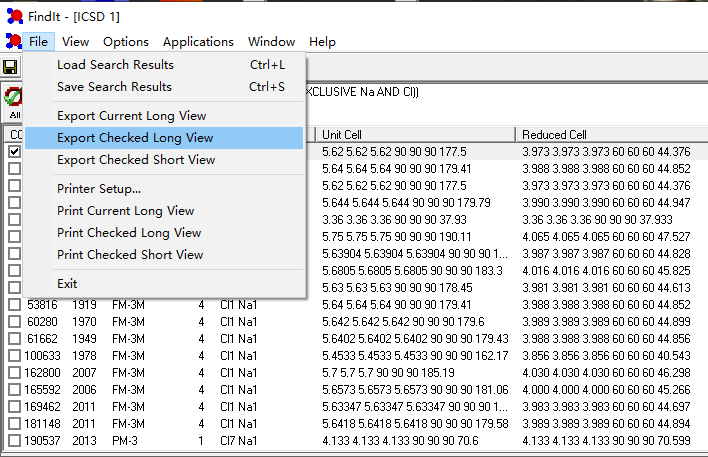Open the Window menu
This screenshot has height=457, width=708.
(x=271, y=42)
